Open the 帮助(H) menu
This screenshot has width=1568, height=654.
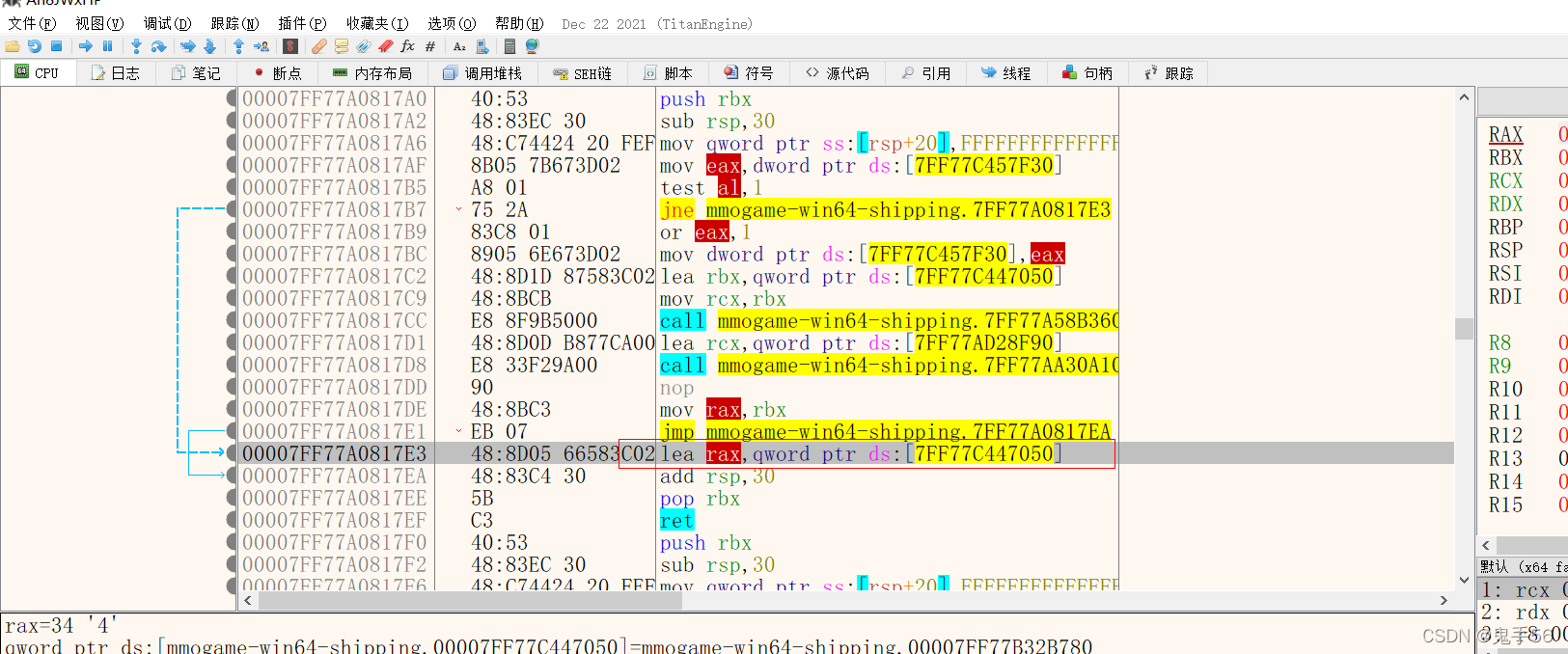tap(519, 23)
